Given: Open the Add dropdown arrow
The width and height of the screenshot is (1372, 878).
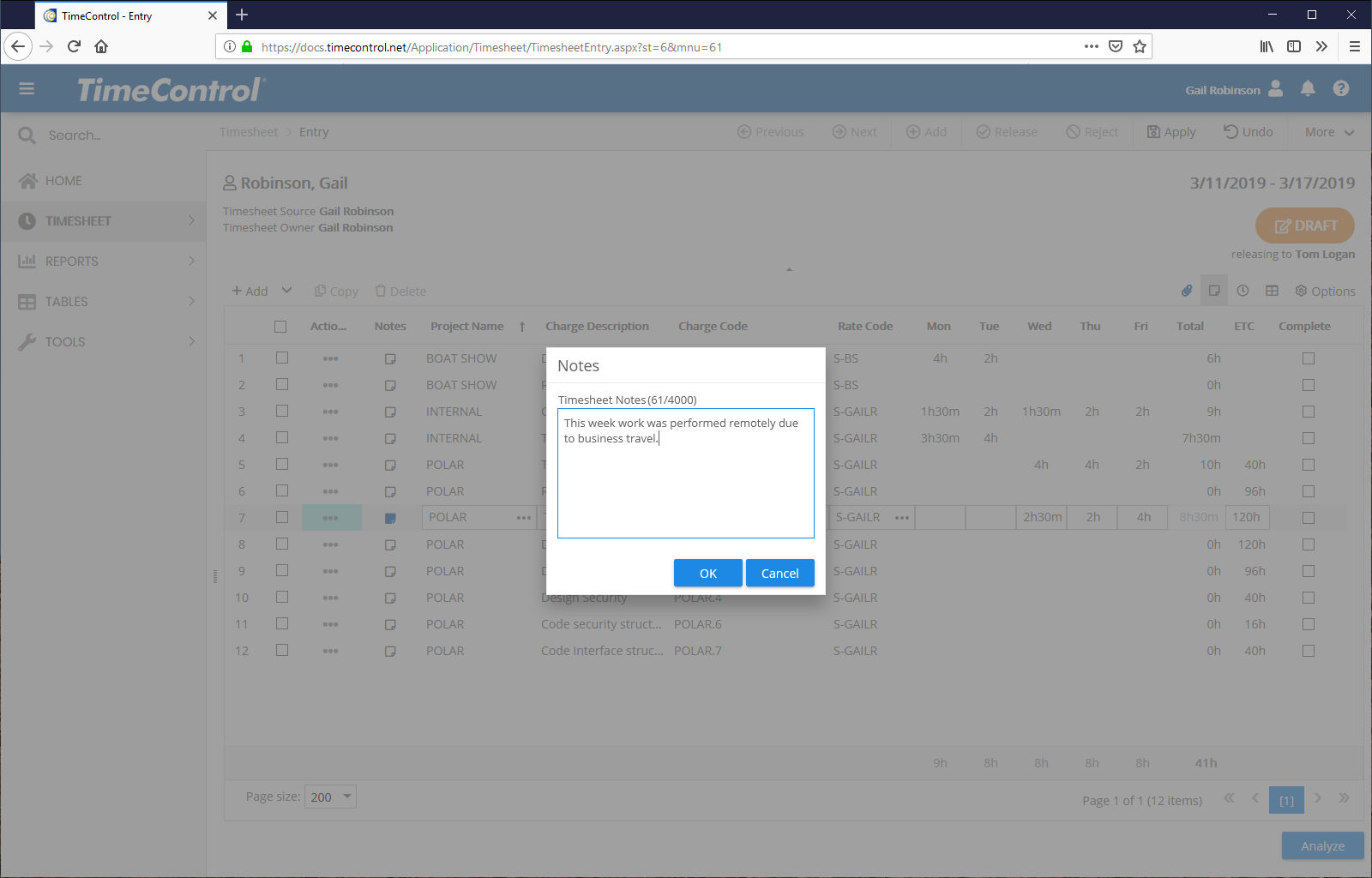Looking at the screenshot, I should click(286, 290).
